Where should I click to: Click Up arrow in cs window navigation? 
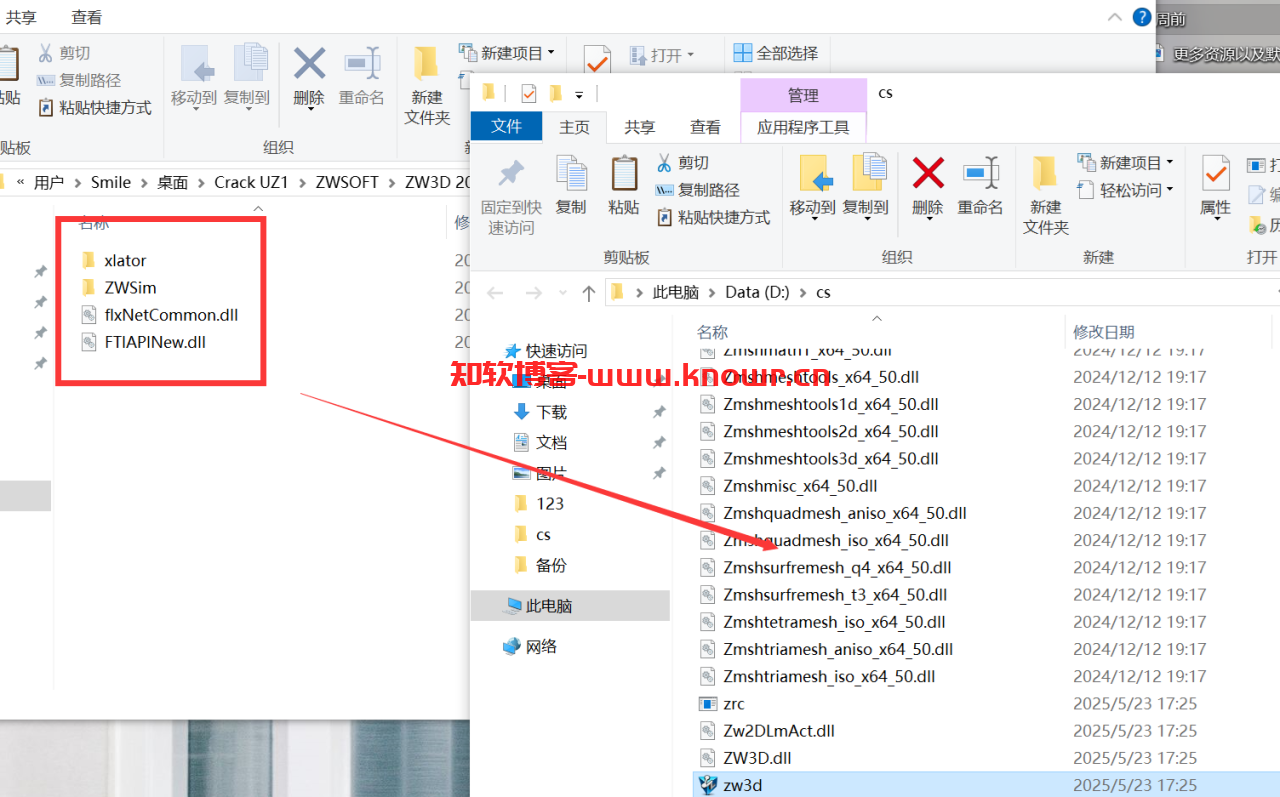click(x=589, y=292)
